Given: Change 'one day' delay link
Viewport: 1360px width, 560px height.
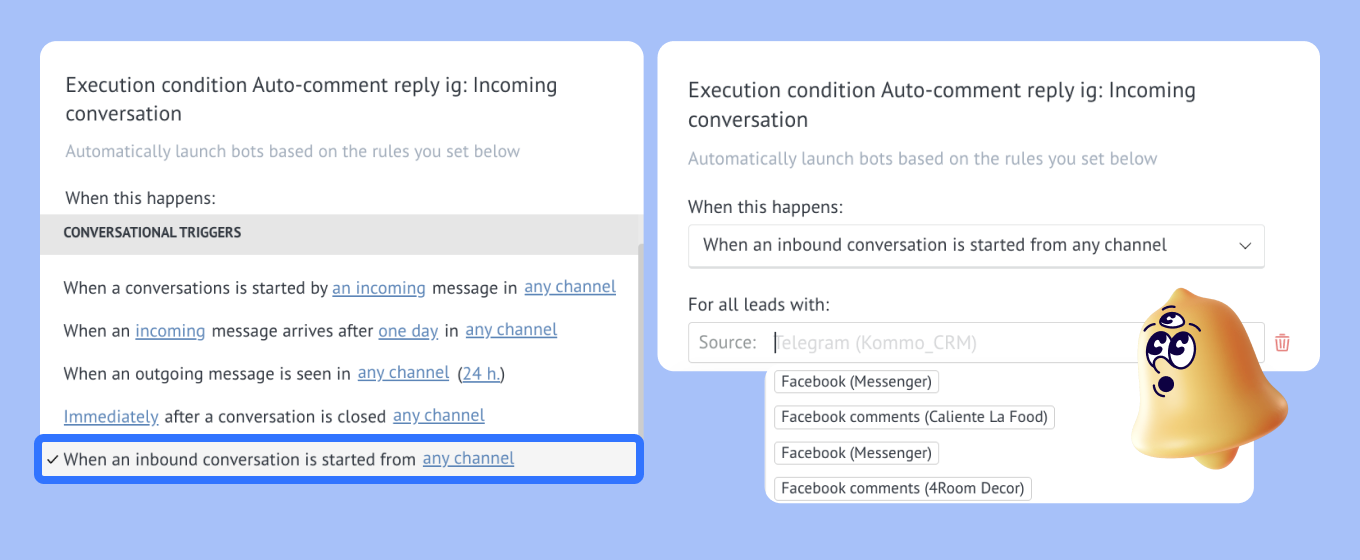Looking at the screenshot, I should (408, 330).
